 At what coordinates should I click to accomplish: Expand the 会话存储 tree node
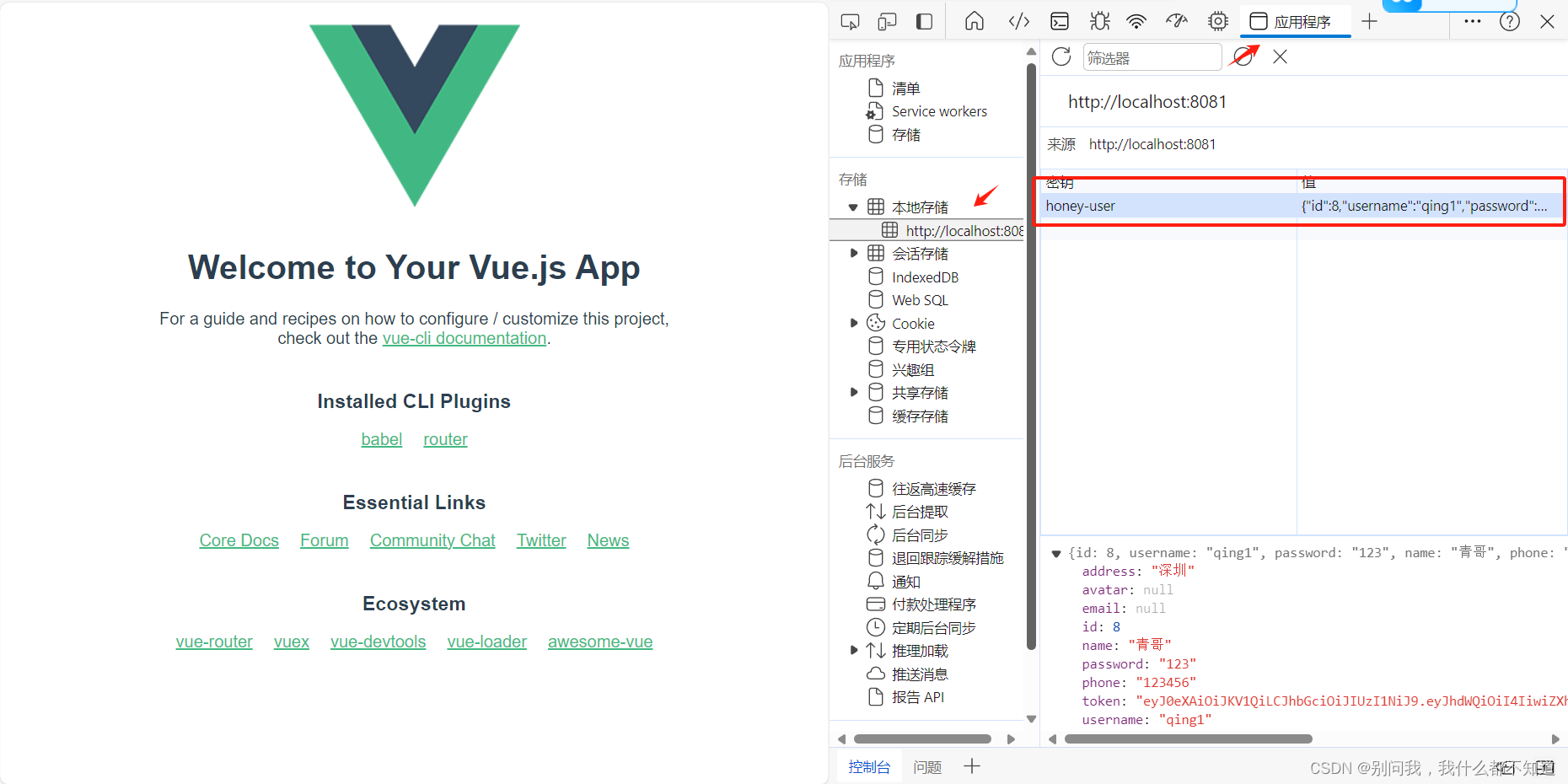point(853,253)
